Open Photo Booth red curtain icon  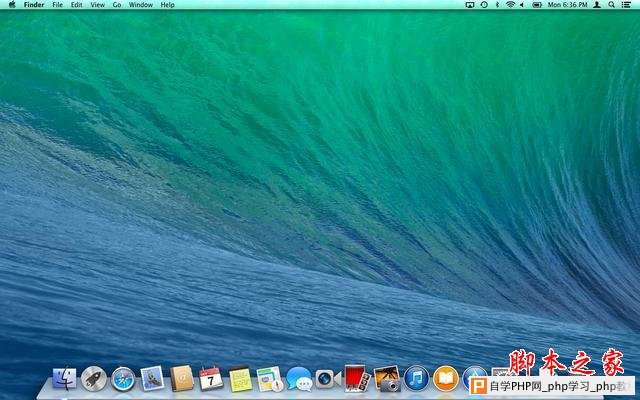[358, 378]
